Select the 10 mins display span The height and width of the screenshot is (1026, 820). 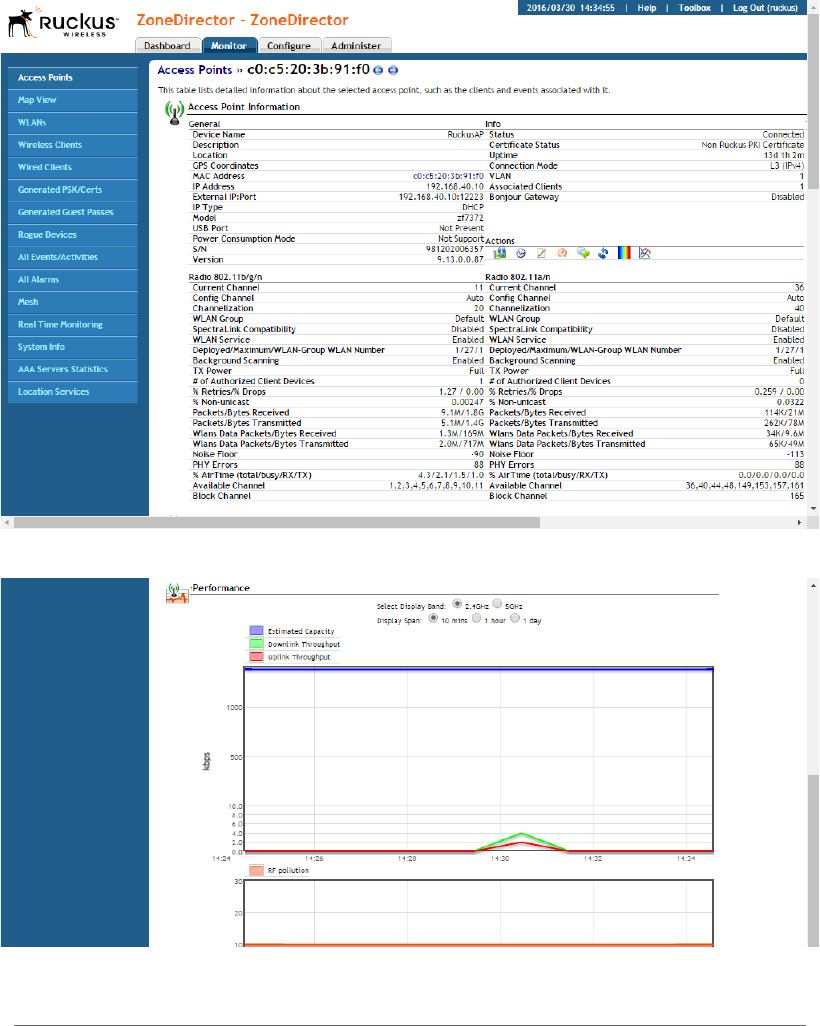(433, 618)
